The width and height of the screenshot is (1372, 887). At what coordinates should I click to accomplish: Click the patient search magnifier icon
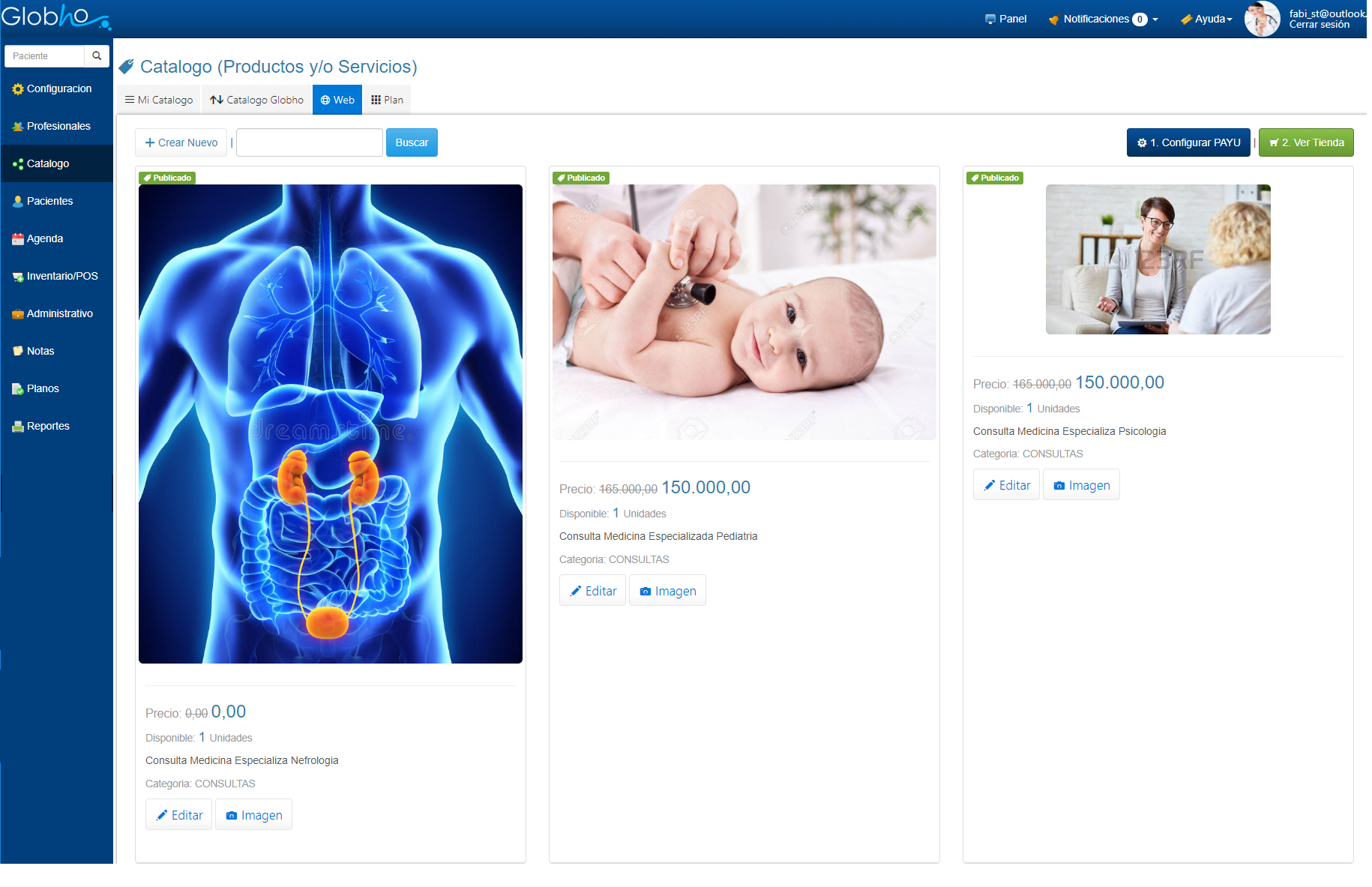[97, 56]
